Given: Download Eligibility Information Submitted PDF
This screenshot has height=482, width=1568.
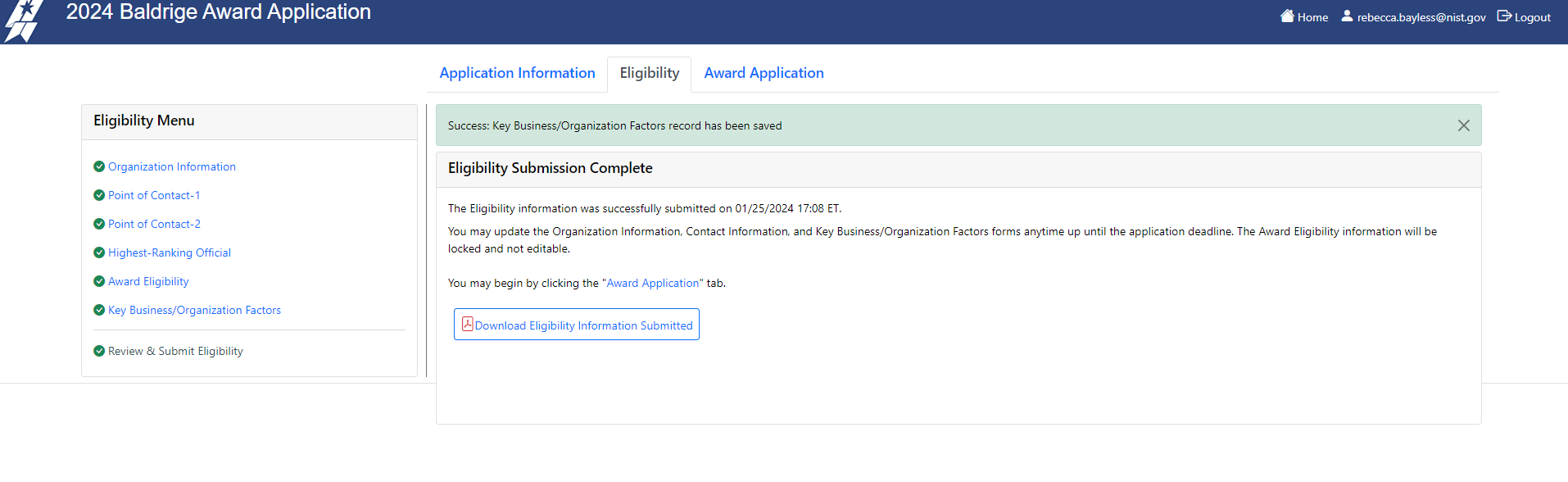Looking at the screenshot, I should (583, 325).
